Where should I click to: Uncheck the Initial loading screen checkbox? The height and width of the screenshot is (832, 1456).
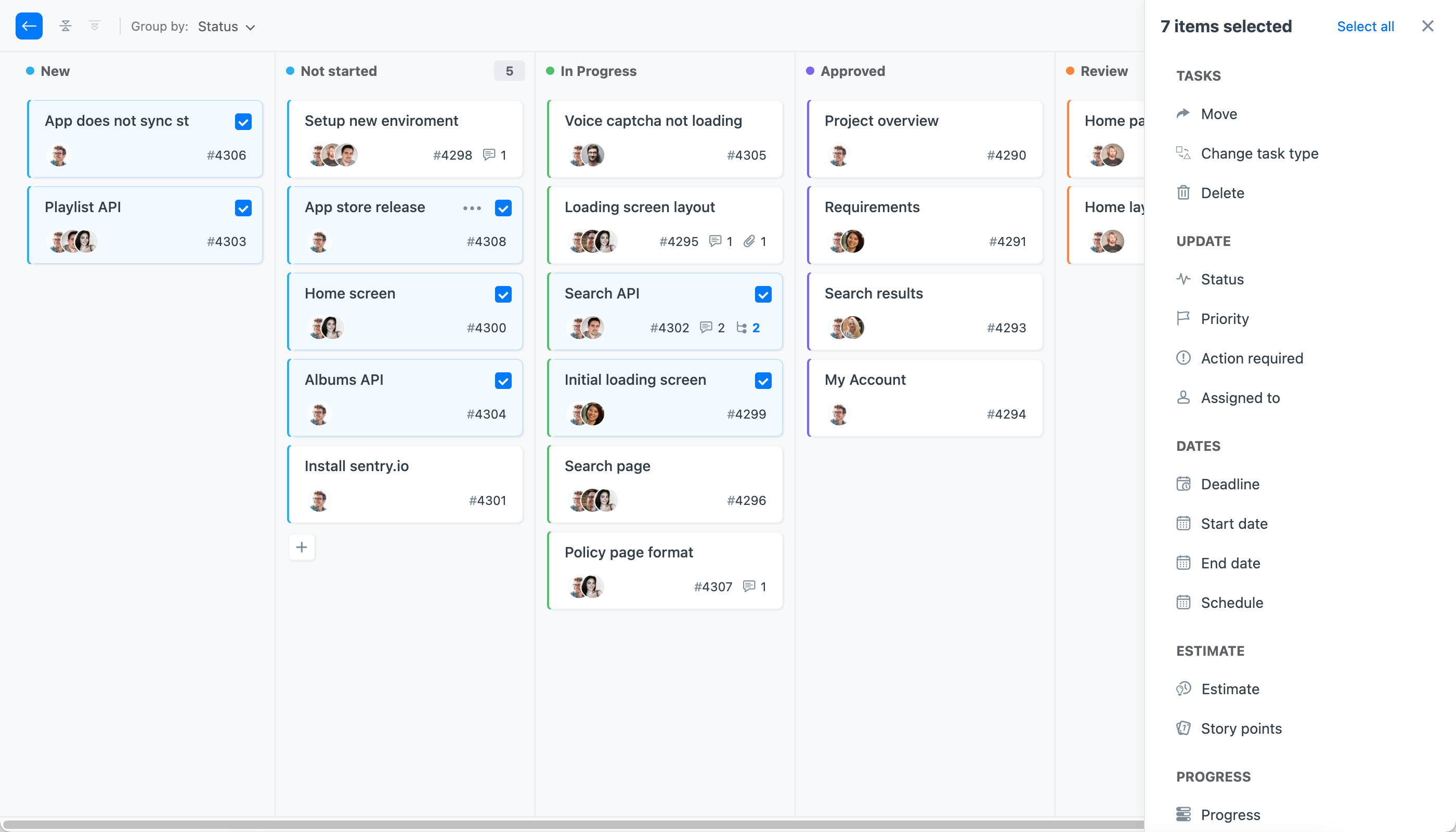coord(763,381)
